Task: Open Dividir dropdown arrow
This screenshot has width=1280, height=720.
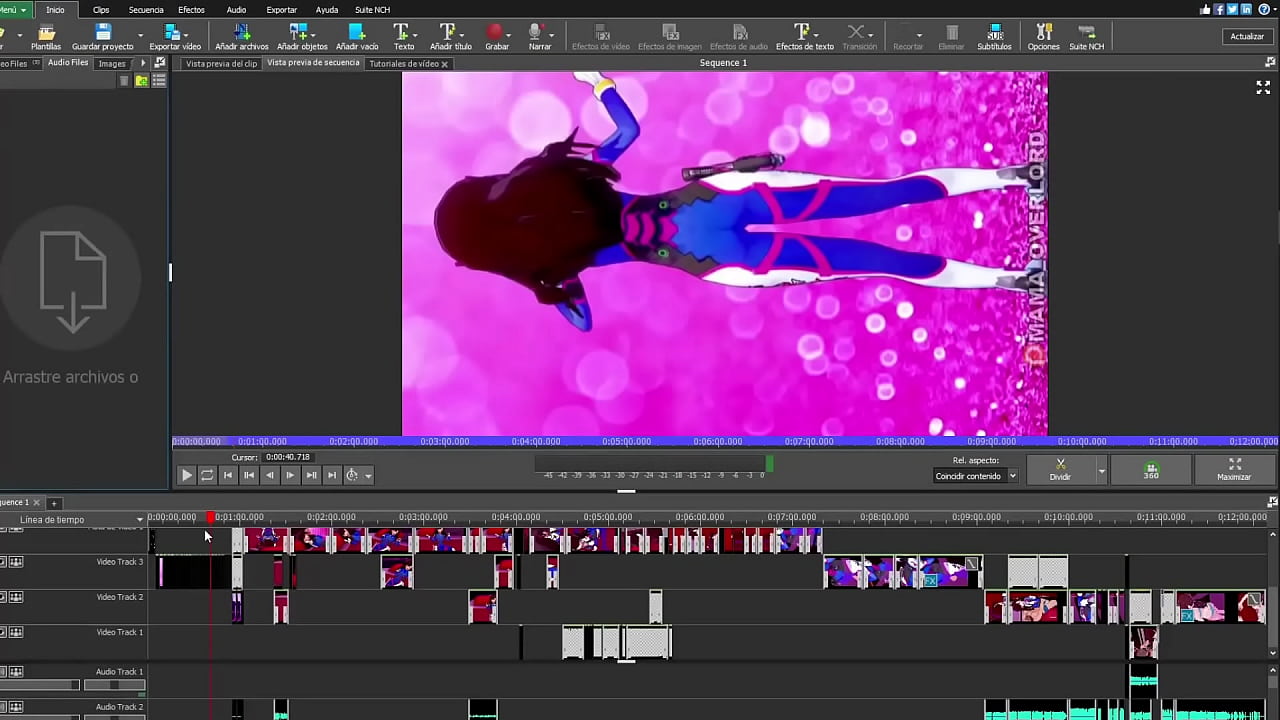Action: point(1102,470)
